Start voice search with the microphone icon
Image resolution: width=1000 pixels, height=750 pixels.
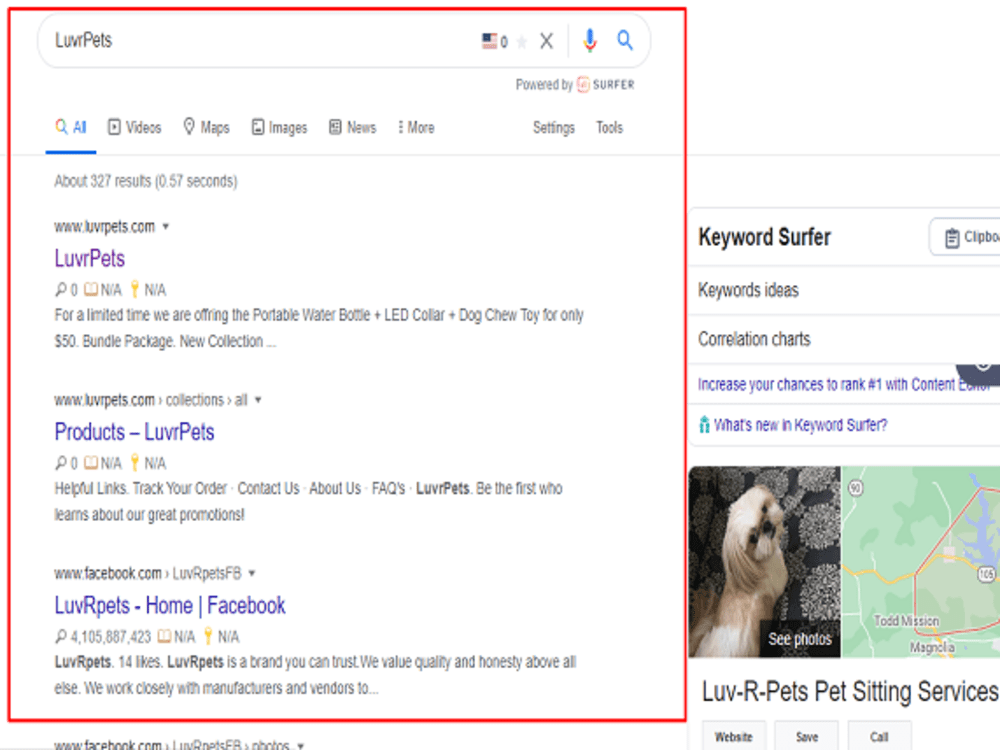pos(590,41)
